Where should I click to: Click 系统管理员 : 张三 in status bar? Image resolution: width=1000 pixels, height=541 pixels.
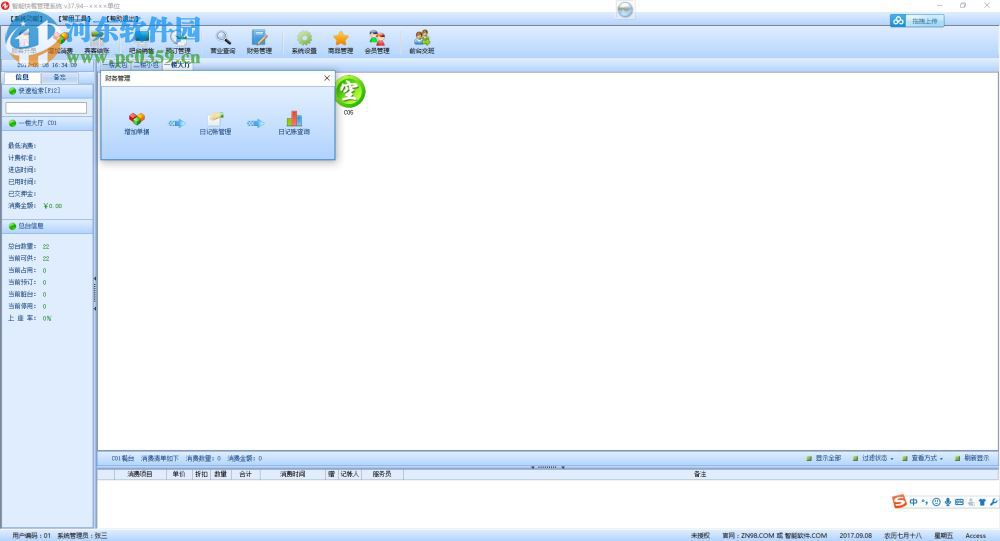[82, 536]
